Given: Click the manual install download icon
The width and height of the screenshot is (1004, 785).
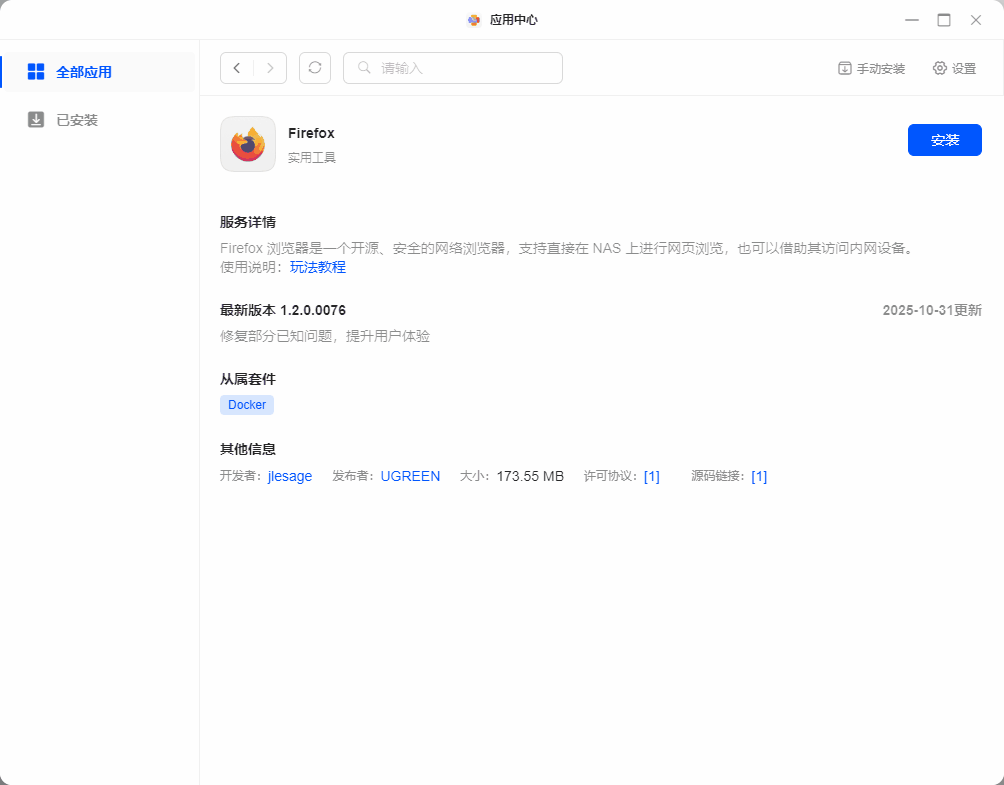Looking at the screenshot, I should tap(845, 69).
